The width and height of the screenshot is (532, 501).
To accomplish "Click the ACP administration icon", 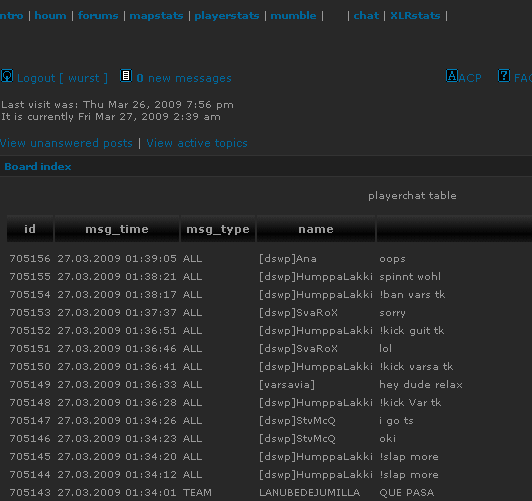I will coord(452,76).
